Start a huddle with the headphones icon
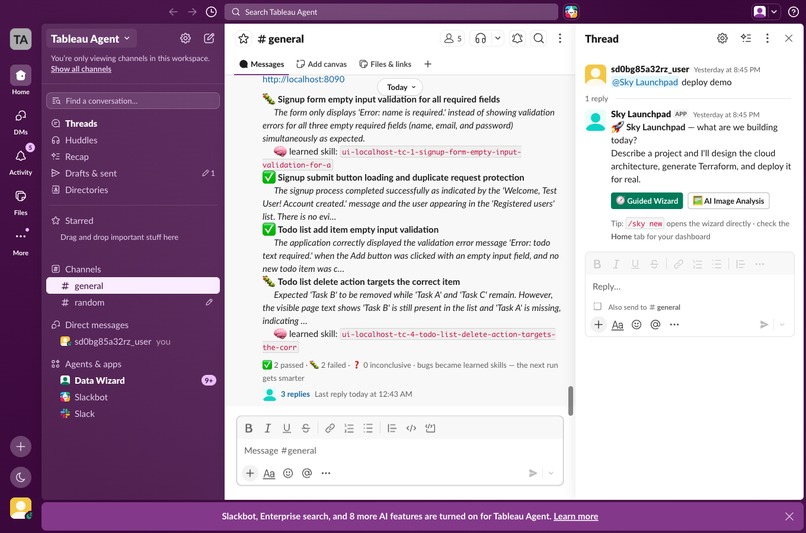 tap(481, 39)
